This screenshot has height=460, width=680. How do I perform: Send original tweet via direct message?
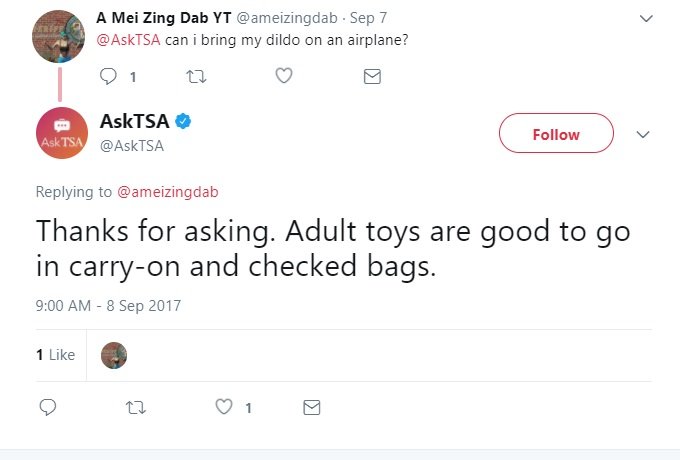coord(372,76)
